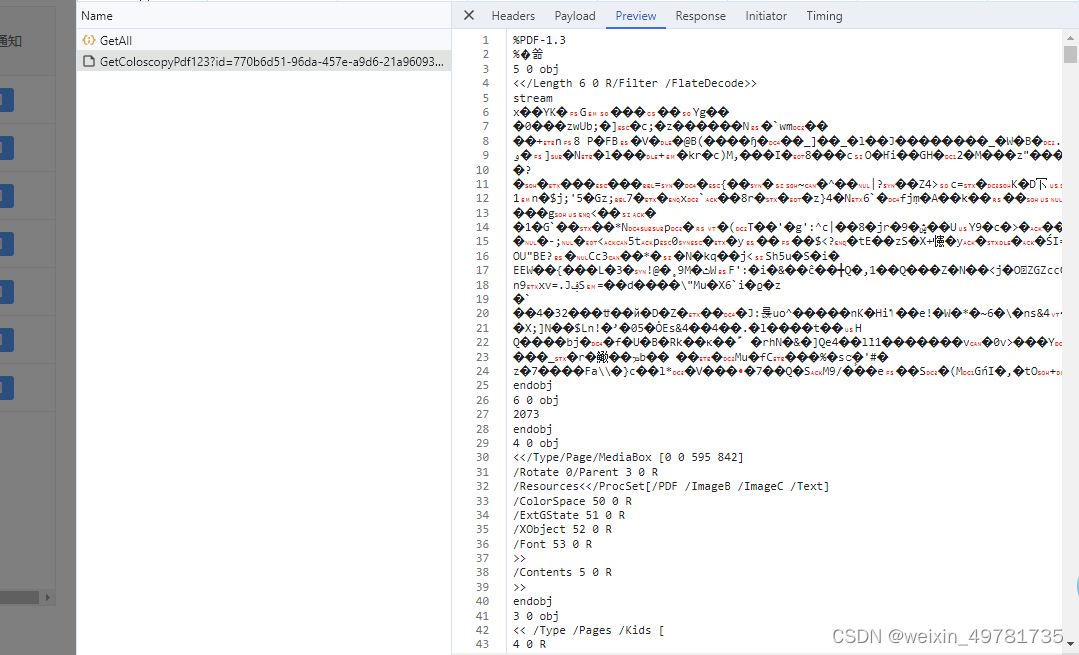Click the document icon of GetColoscopyPdf123 request
1079x655 pixels.
[x=88, y=62]
